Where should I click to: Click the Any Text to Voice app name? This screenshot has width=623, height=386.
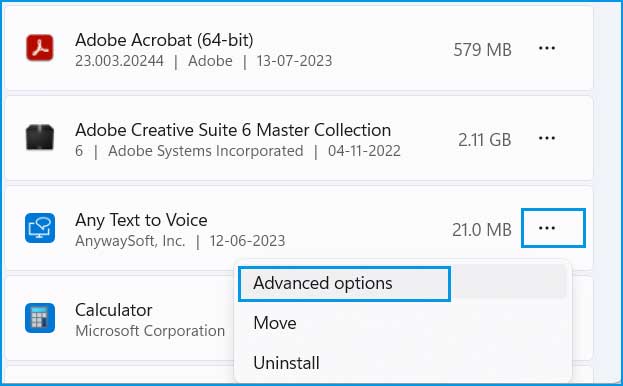(141, 220)
